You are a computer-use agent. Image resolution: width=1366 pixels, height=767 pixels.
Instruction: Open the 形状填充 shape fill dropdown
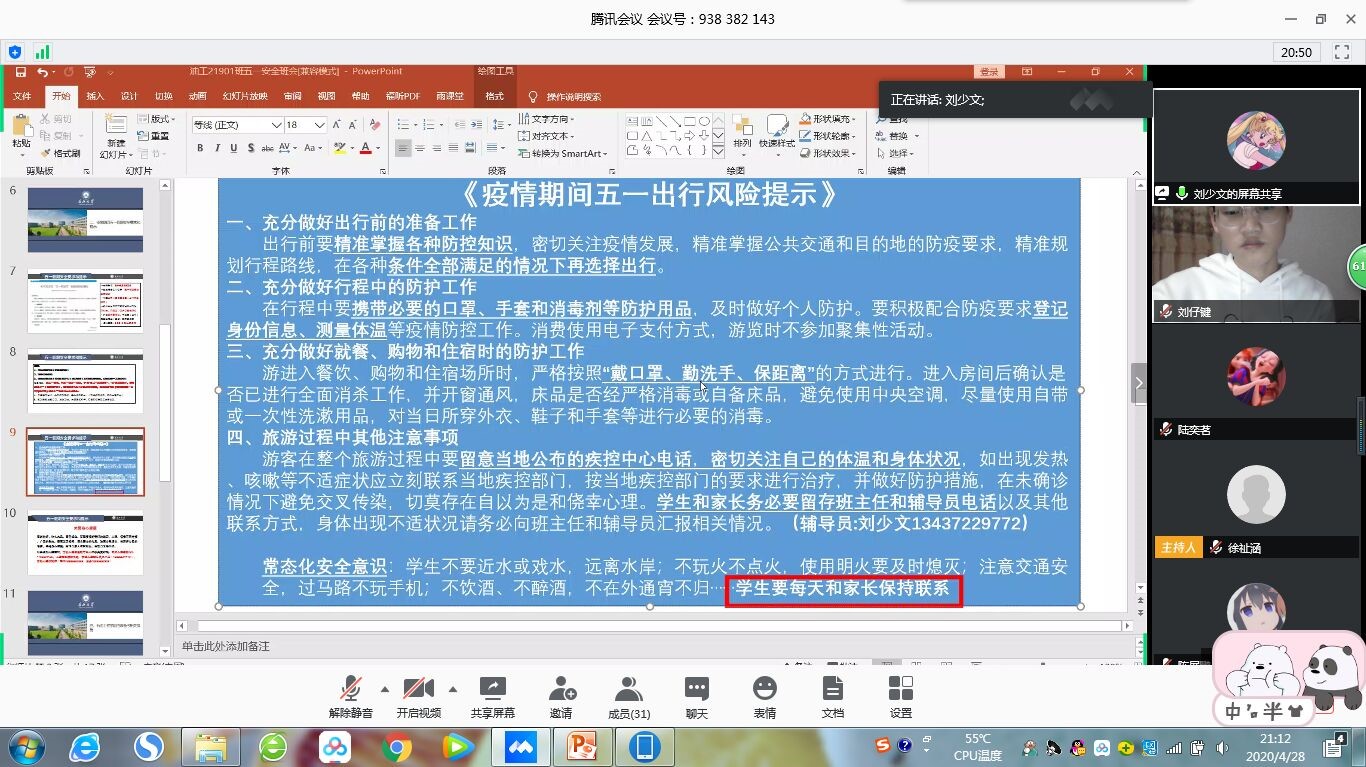tap(833, 119)
